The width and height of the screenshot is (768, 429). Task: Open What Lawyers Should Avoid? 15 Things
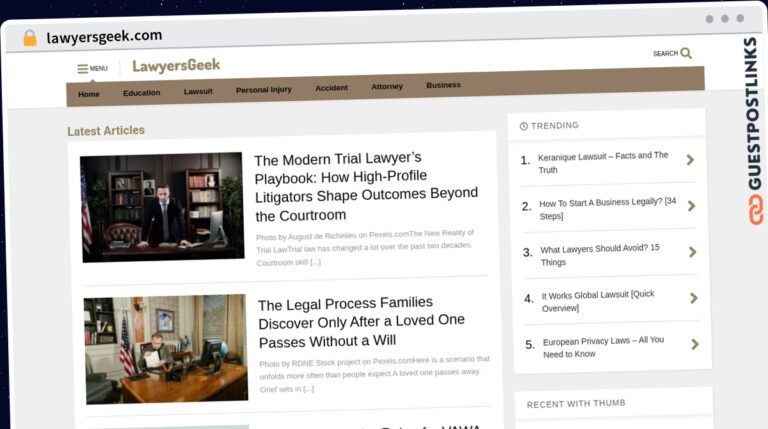tap(600, 255)
